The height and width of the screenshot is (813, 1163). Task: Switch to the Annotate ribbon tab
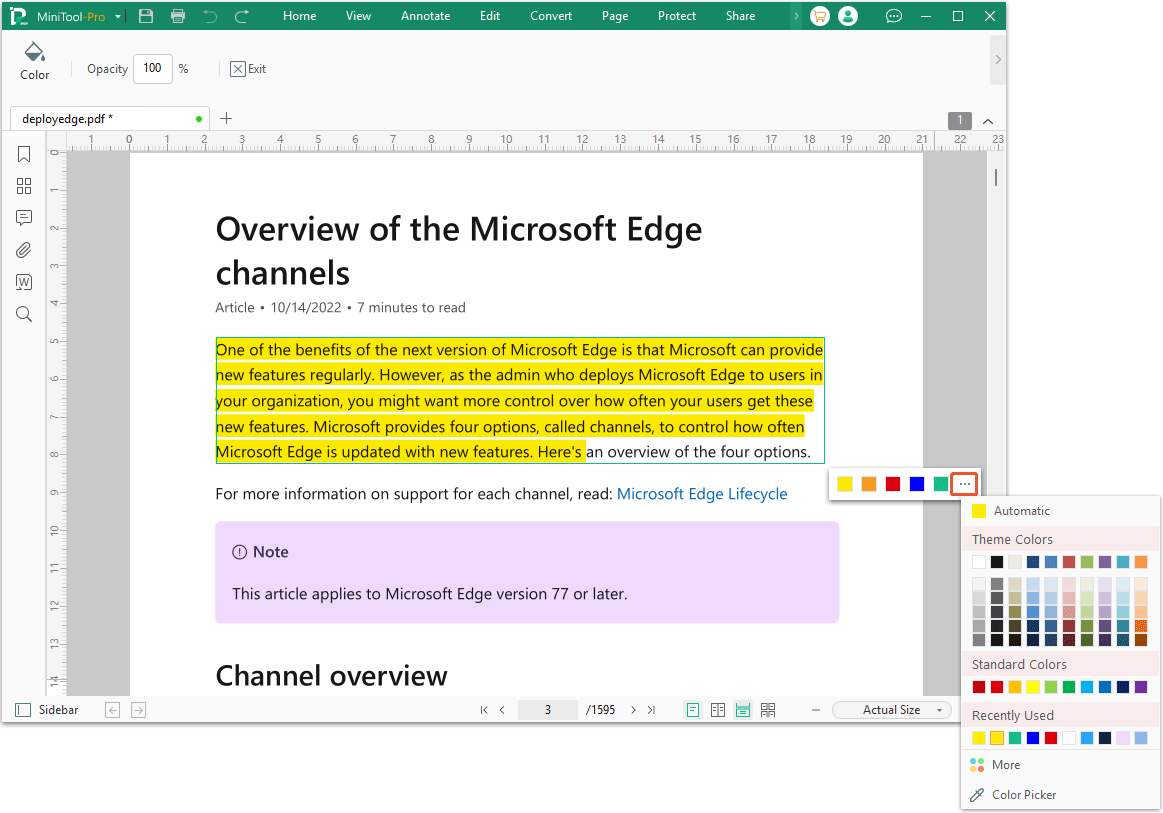pos(425,15)
